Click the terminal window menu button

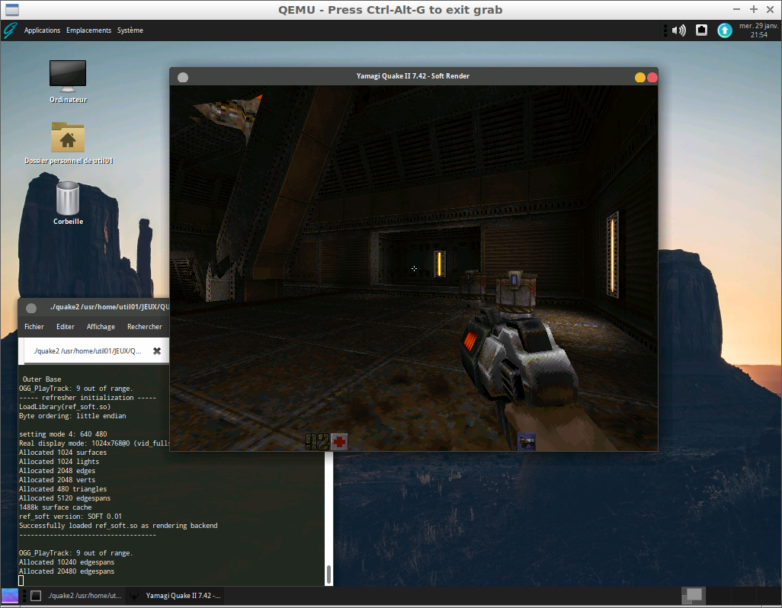tap(31, 308)
